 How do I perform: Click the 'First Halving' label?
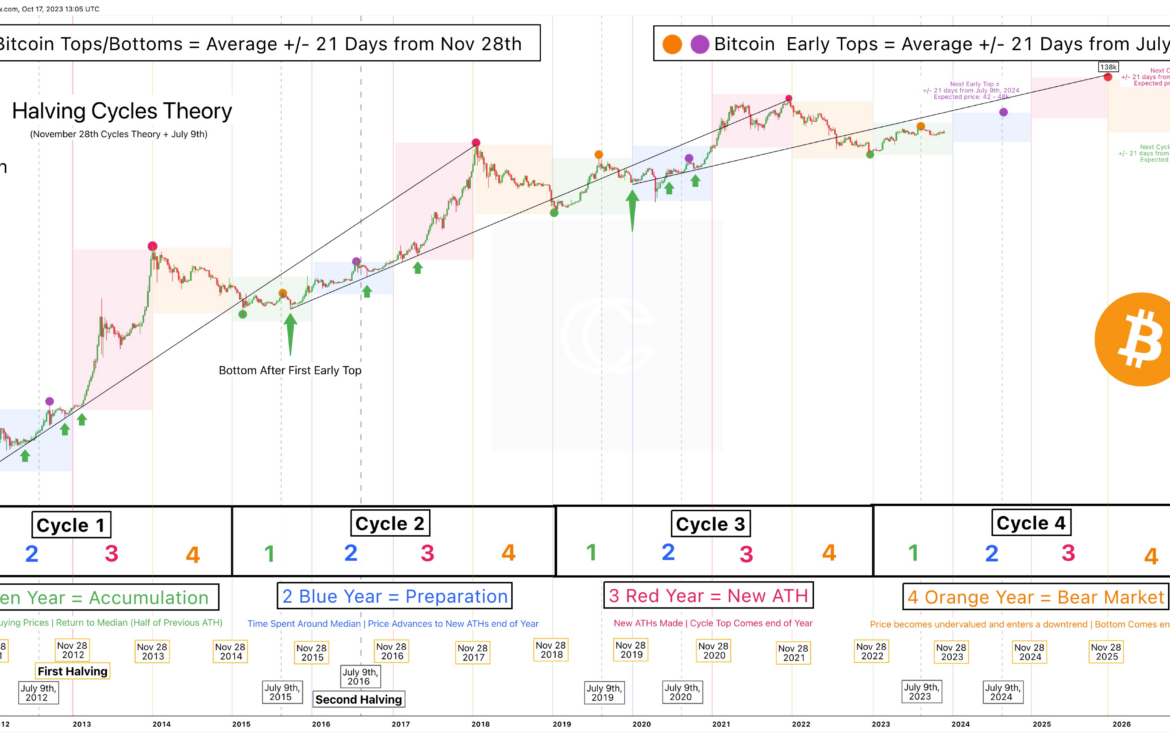[x=72, y=671]
